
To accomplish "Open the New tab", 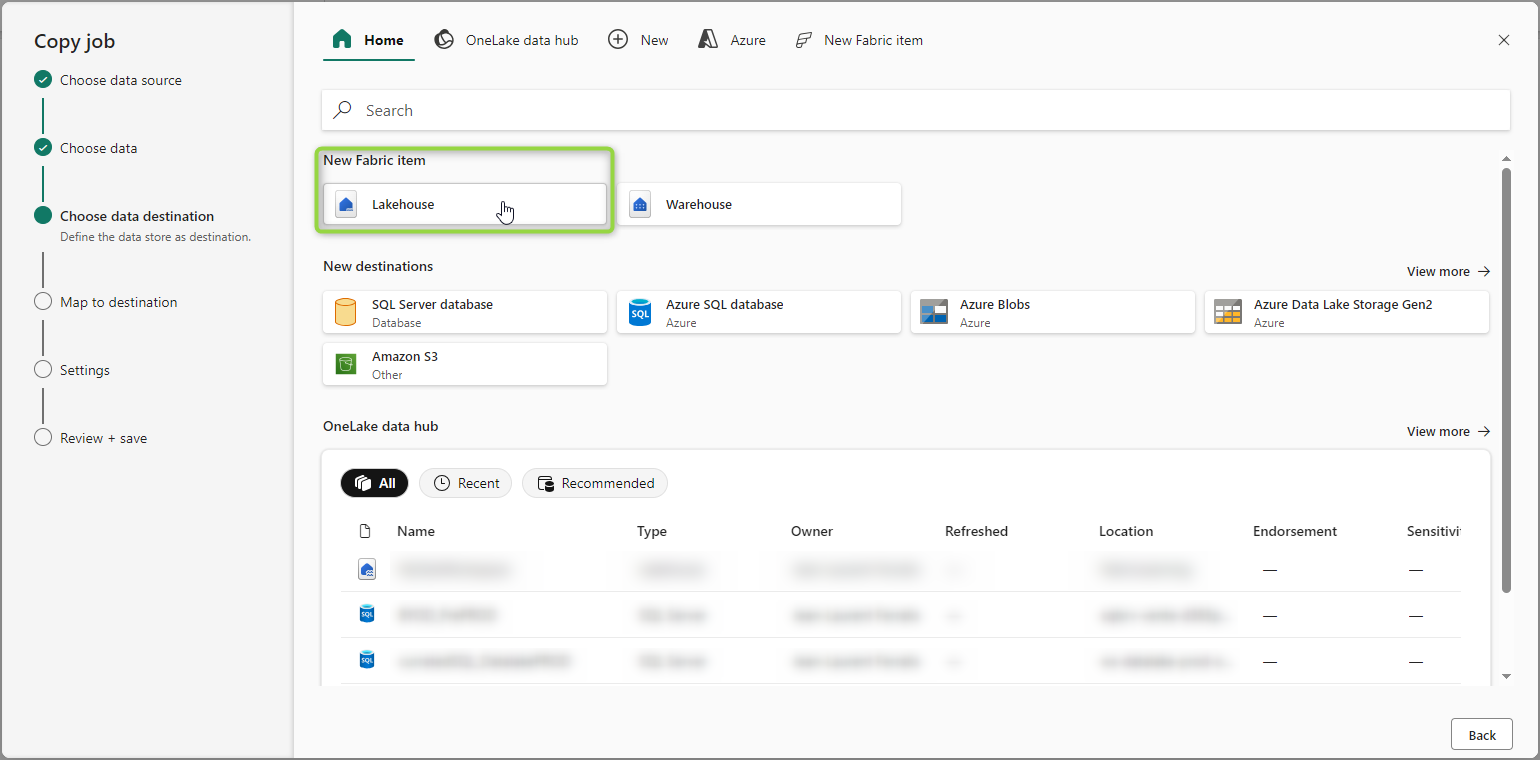I will point(639,40).
